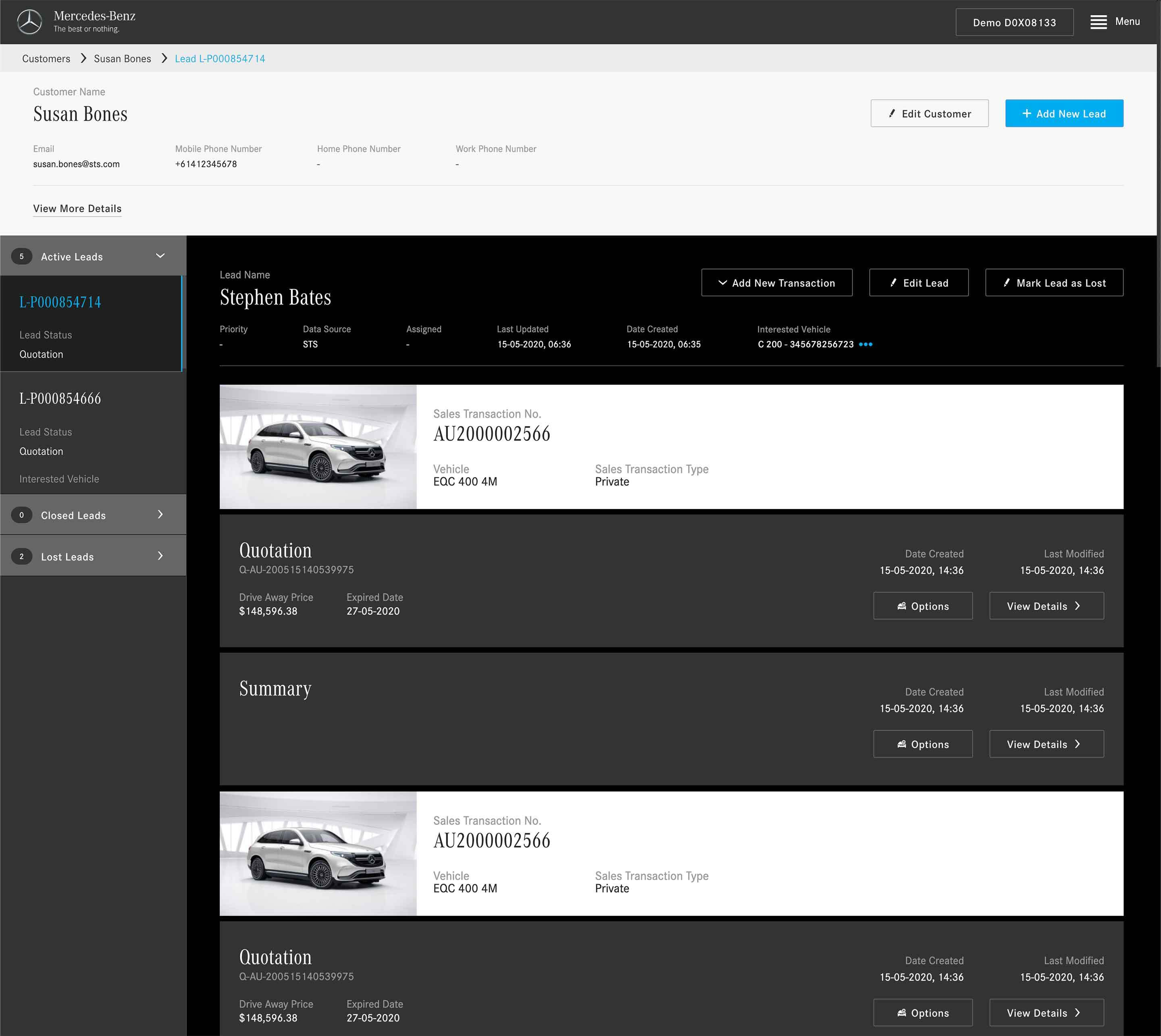Viewport: 1161px width, 1036px height.
Task: Open View Details for bottom Quotation
Action: click(x=1047, y=1013)
